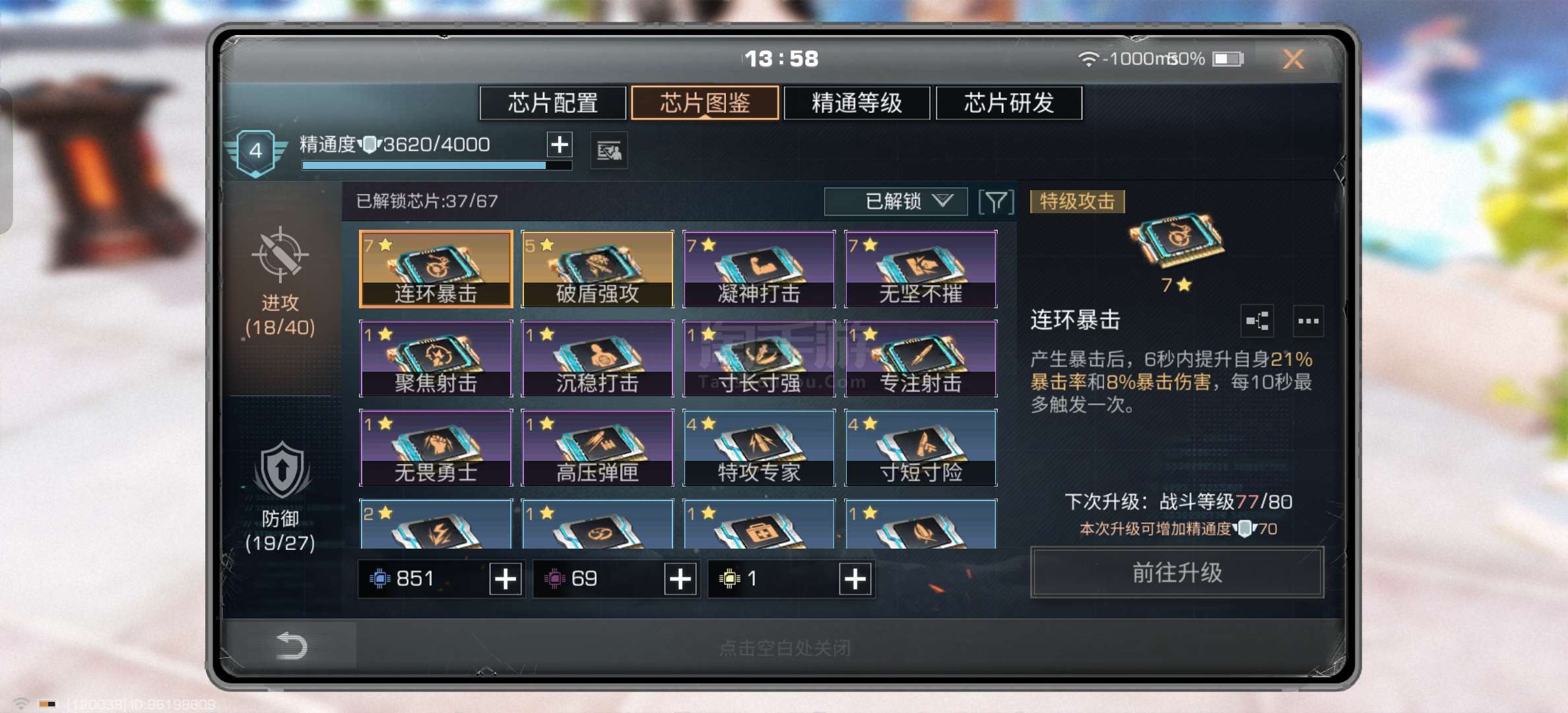Click the back arrow at bottom left
This screenshot has width=1568, height=713.
pyautogui.click(x=291, y=646)
